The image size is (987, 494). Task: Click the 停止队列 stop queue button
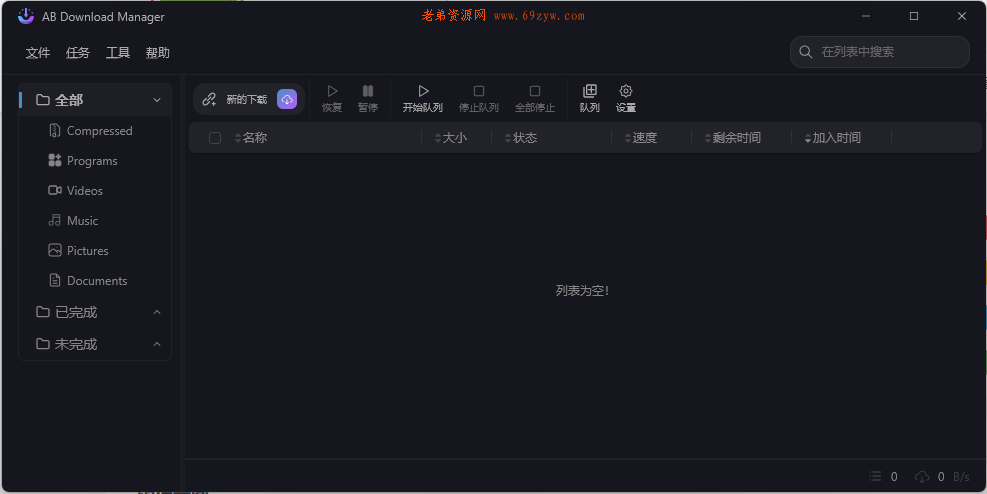[x=478, y=99]
